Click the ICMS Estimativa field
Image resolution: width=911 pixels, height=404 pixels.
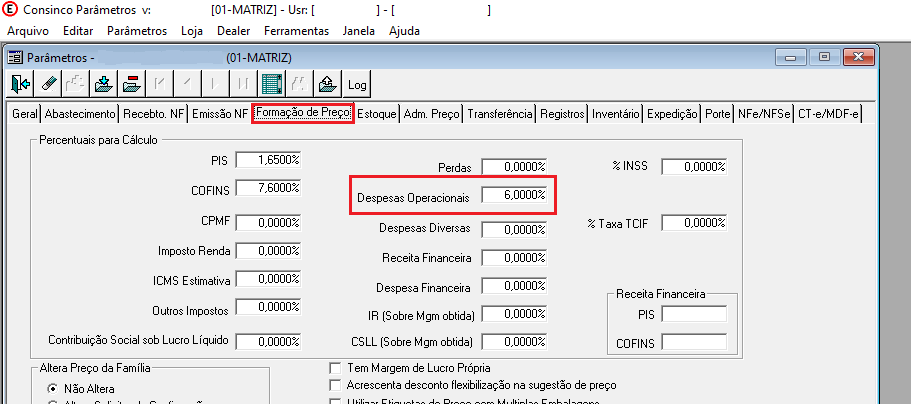pos(268,280)
